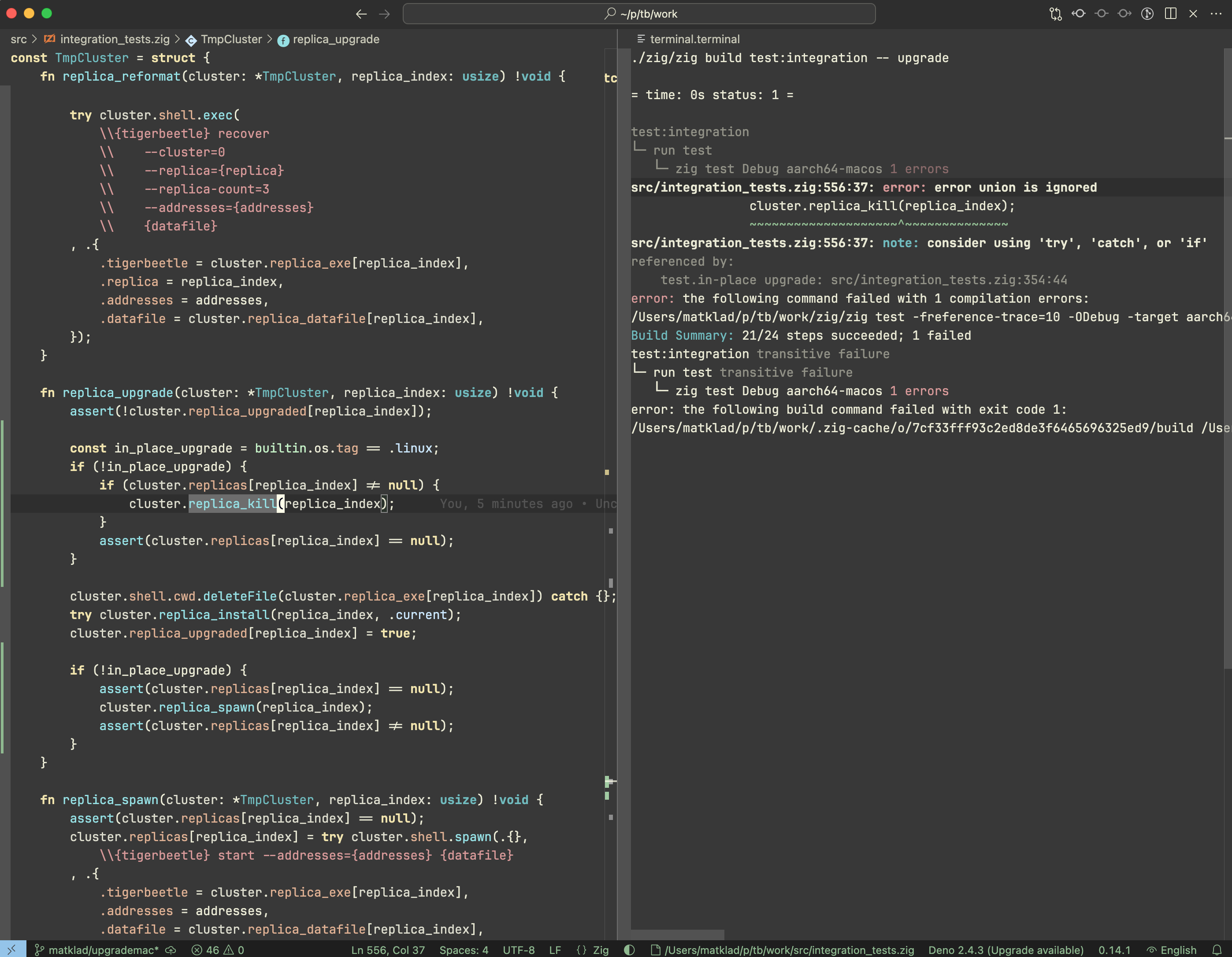Click the terminal pane horizontal scrollbar
The image size is (1232, 957).
[x=677, y=934]
